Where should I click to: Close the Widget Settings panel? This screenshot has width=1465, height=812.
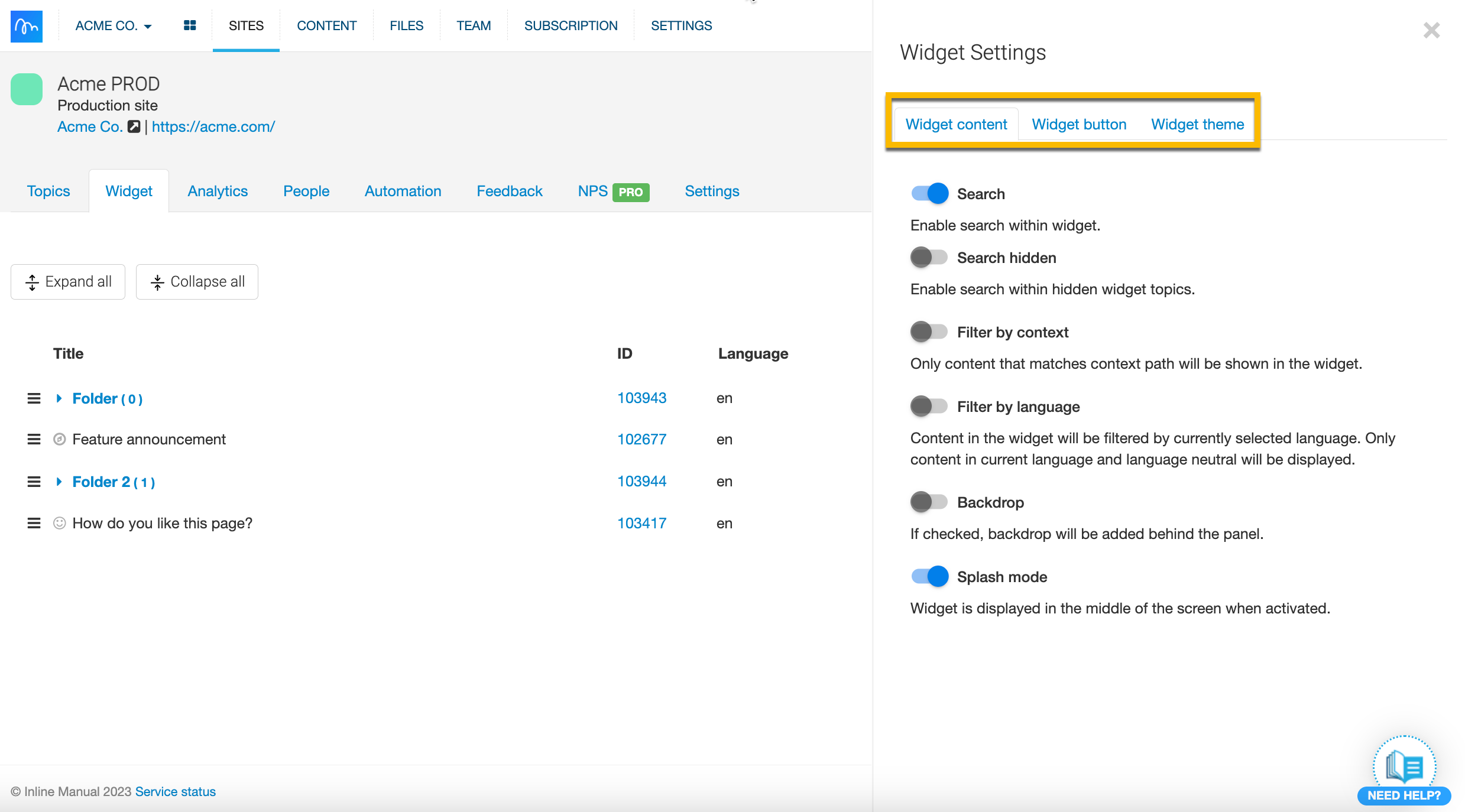[1431, 30]
